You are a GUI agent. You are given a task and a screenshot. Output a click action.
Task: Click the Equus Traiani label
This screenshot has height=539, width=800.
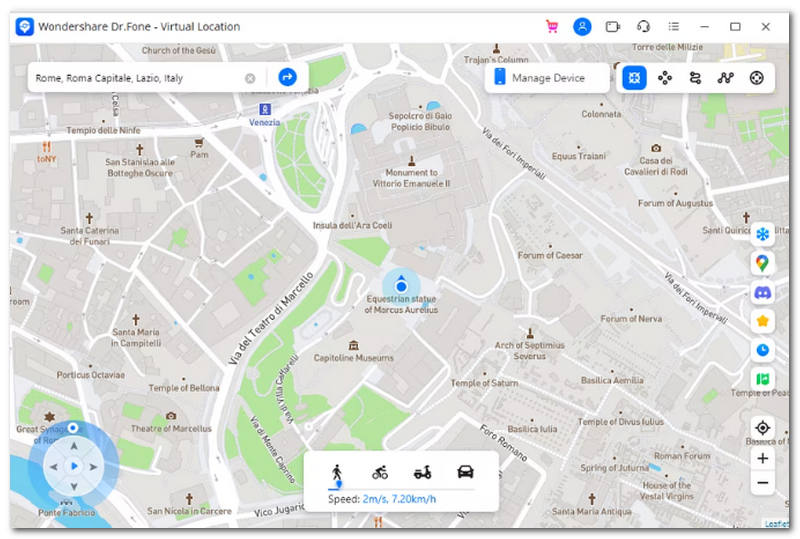point(579,156)
